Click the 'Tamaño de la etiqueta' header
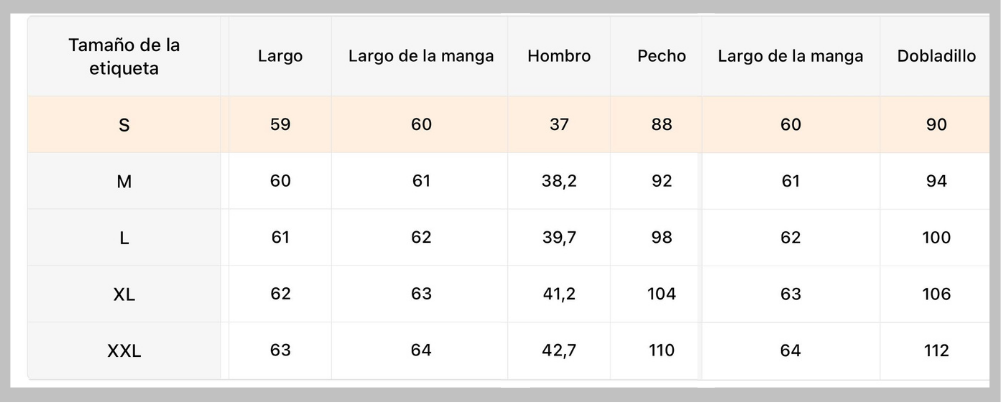Viewport: 1002px width, 403px height. coord(124,57)
